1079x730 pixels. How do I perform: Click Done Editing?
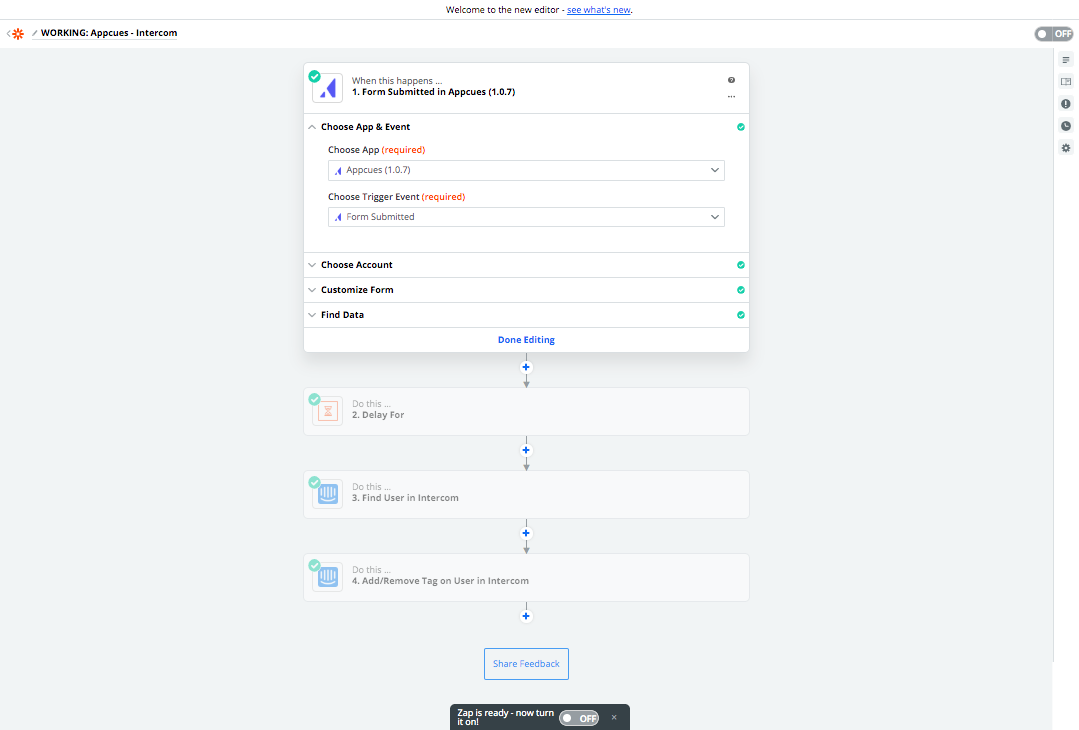[526, 340]
